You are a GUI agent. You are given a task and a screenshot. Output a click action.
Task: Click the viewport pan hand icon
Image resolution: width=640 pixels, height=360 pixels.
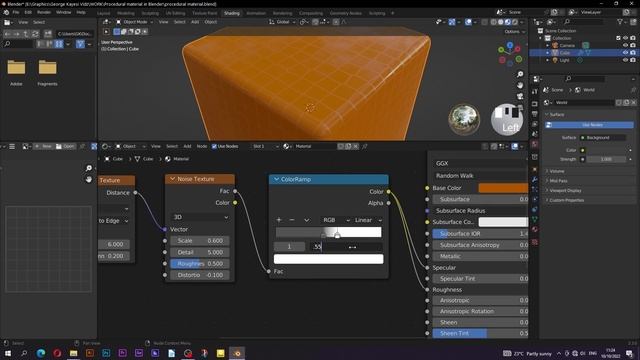pyautogui.click(x=520, y=85)
